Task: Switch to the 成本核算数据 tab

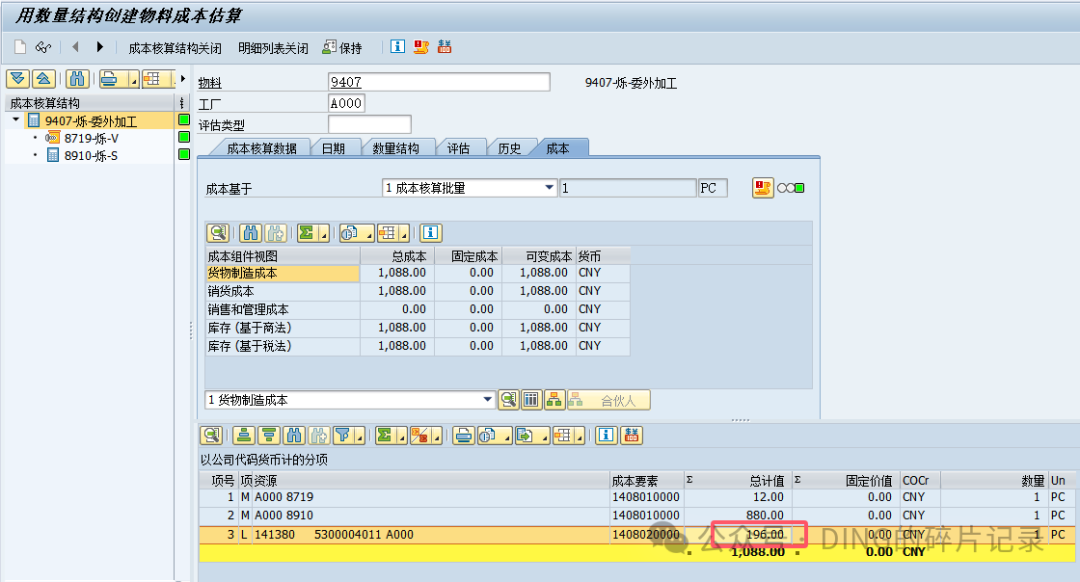Action: click(261, 148)
